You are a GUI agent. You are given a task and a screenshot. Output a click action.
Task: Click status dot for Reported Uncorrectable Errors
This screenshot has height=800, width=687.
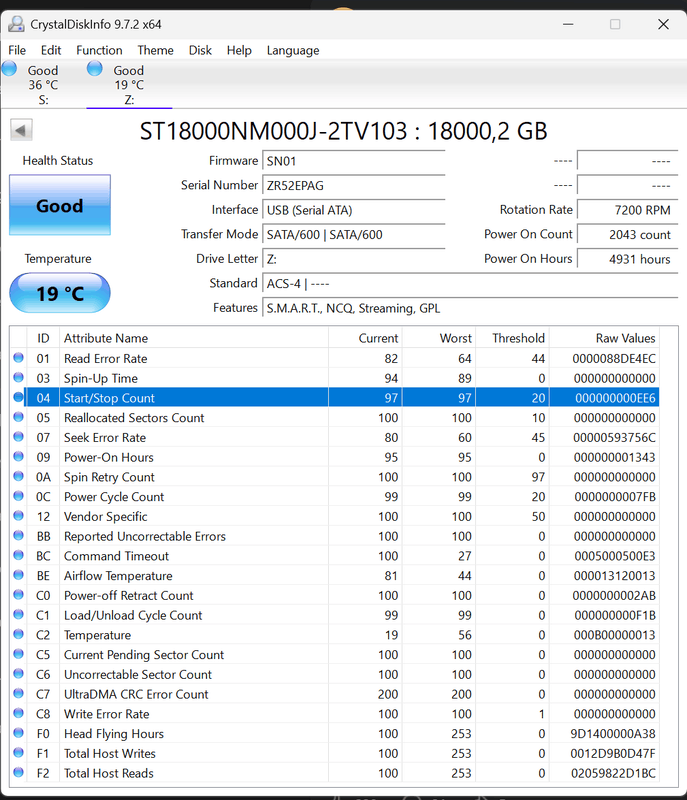pos(18,535)
